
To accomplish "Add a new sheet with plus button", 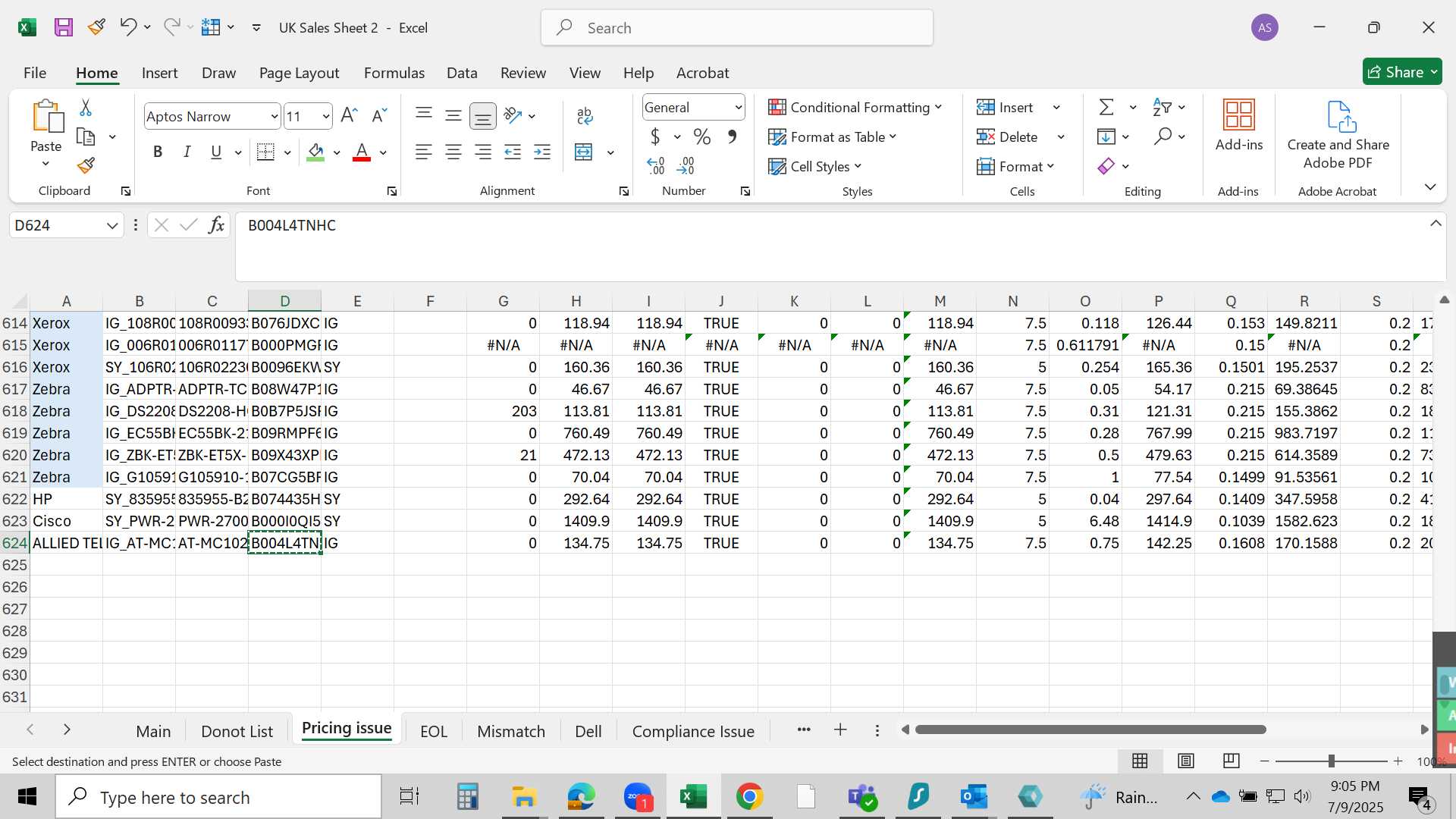I will coord(840,730).
